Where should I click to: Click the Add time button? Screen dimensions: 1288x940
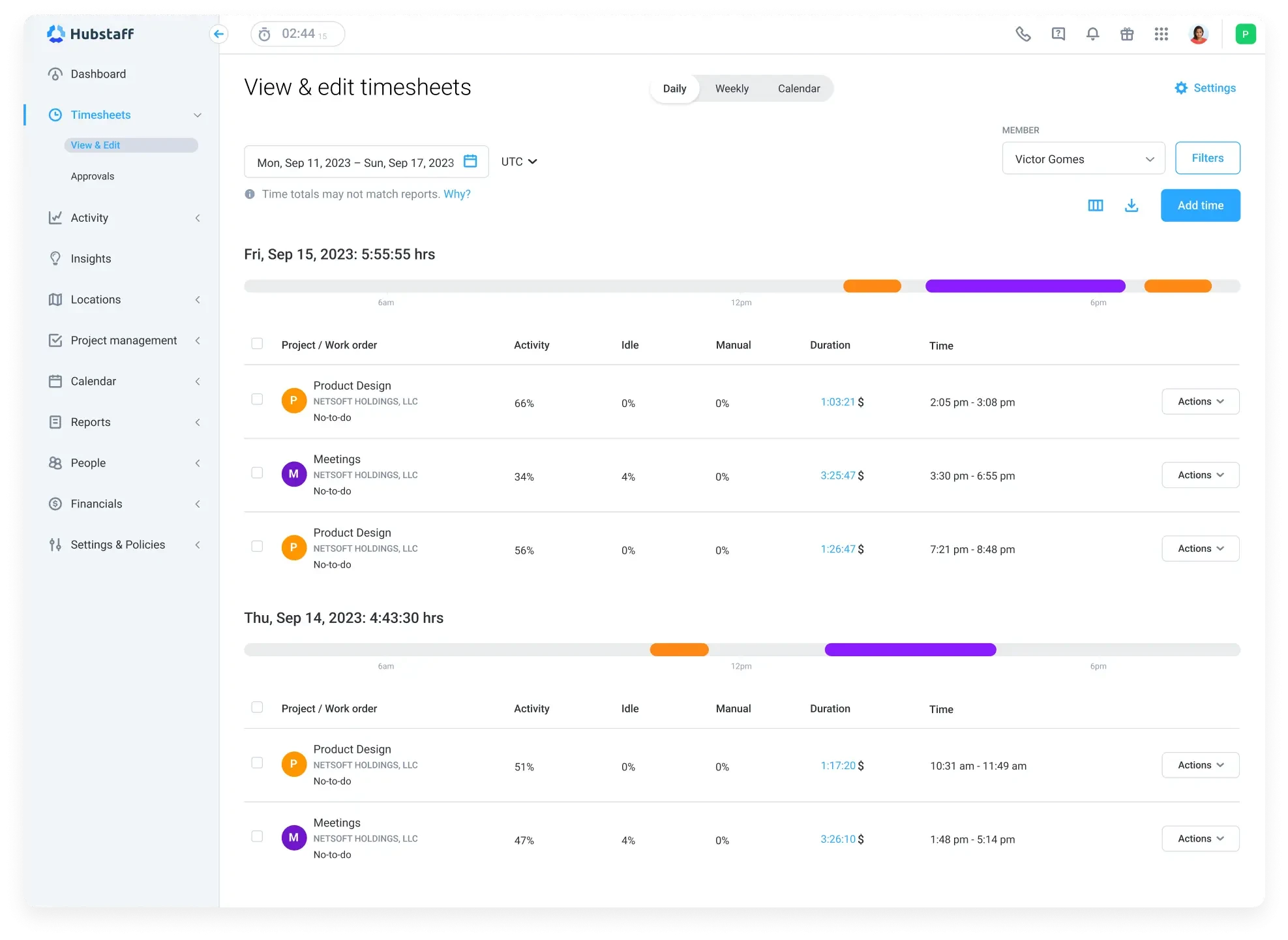click(x=1200, y=205)
